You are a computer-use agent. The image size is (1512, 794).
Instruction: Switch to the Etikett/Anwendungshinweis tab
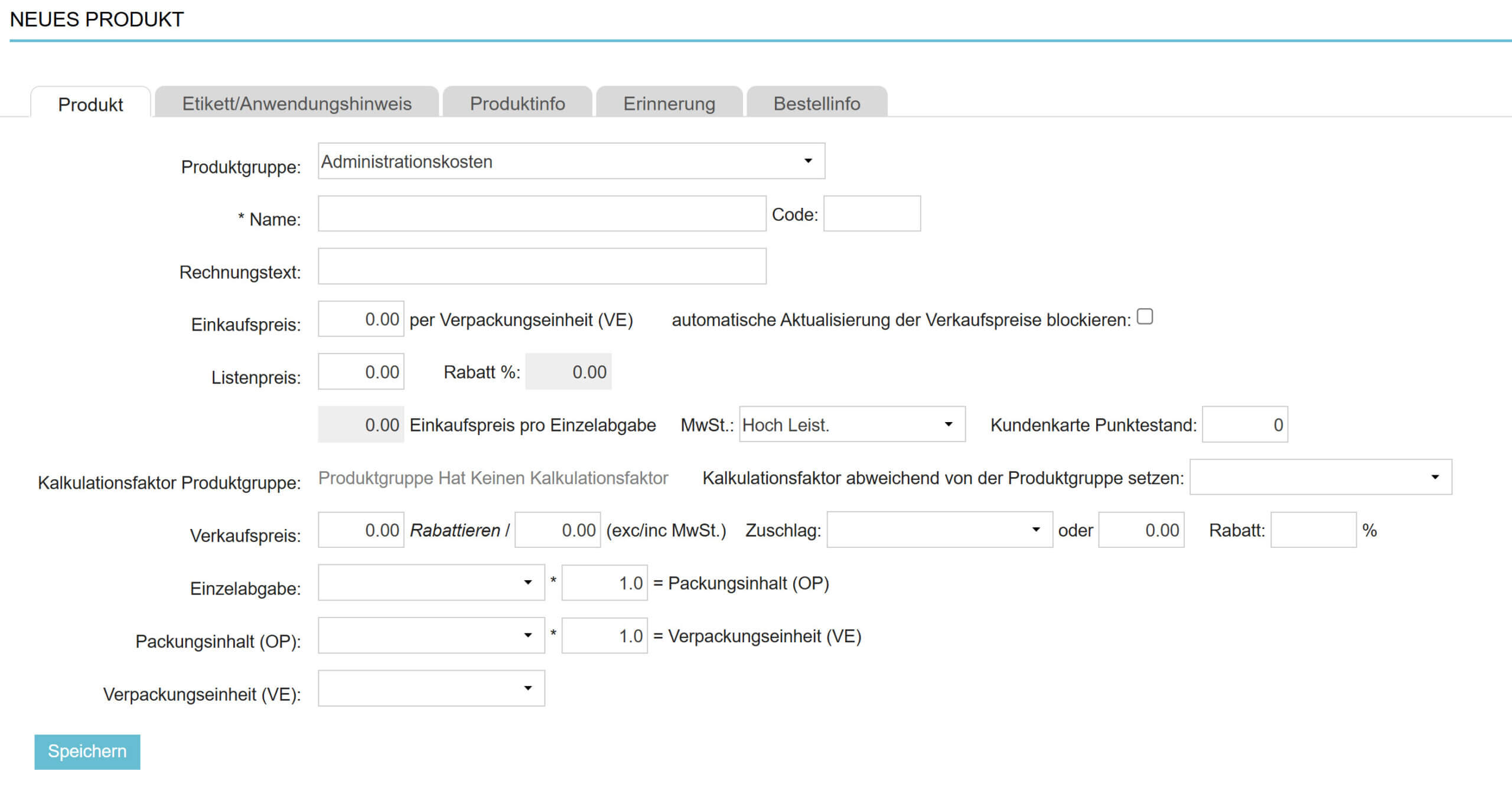(296, 103)
